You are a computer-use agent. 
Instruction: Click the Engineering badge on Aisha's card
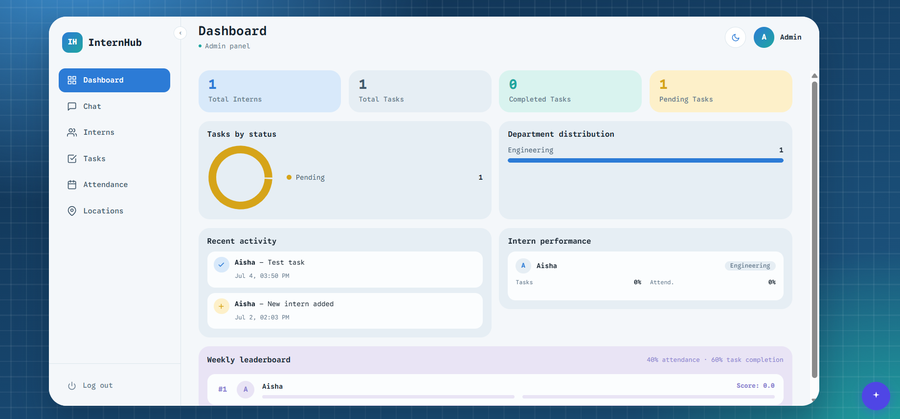(750, 266)
